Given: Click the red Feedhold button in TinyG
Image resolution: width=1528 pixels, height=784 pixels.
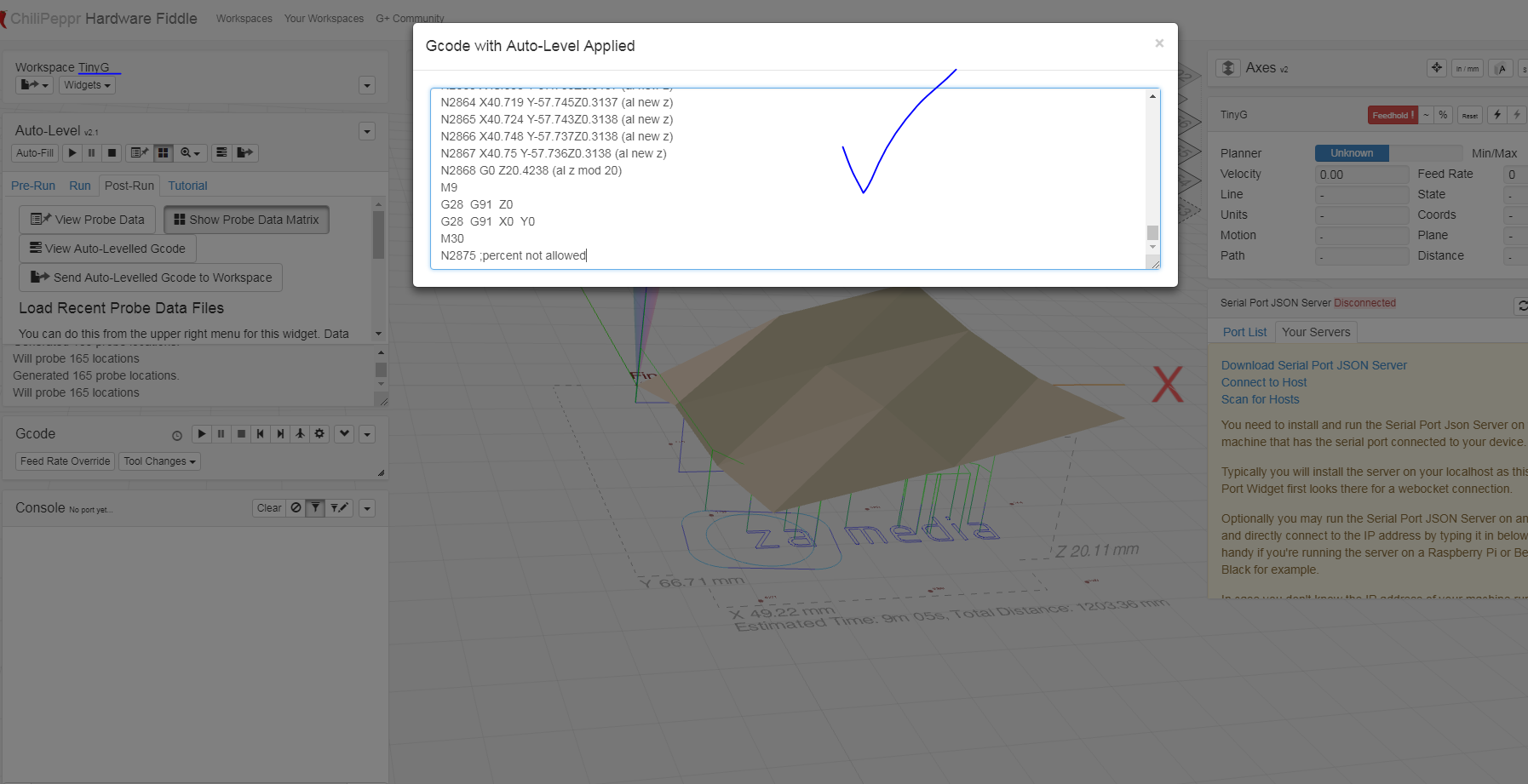Looking at the screenshot, I should (1393, 115).
